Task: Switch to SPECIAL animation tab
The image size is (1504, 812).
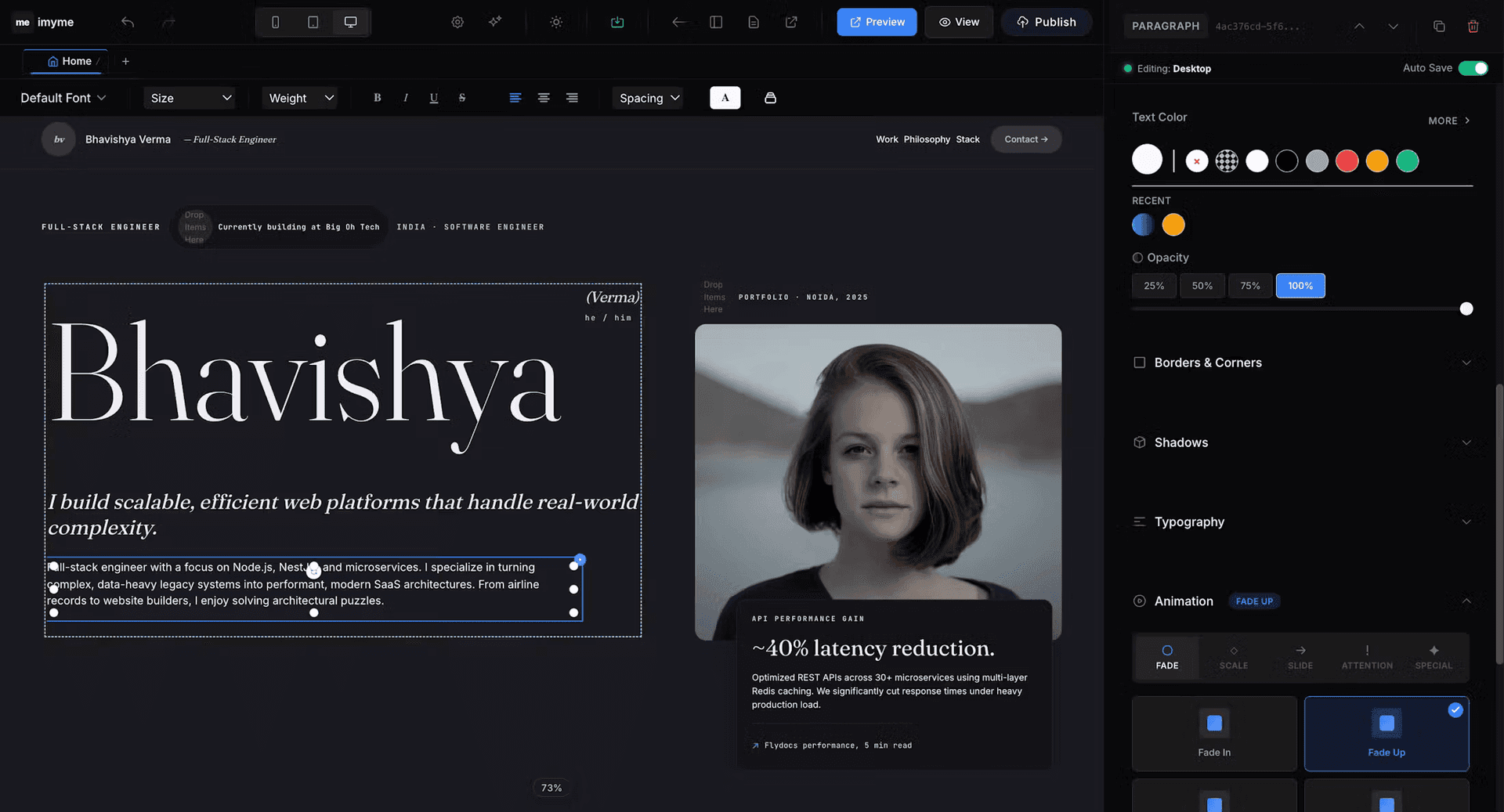Action: point(1433,657)
